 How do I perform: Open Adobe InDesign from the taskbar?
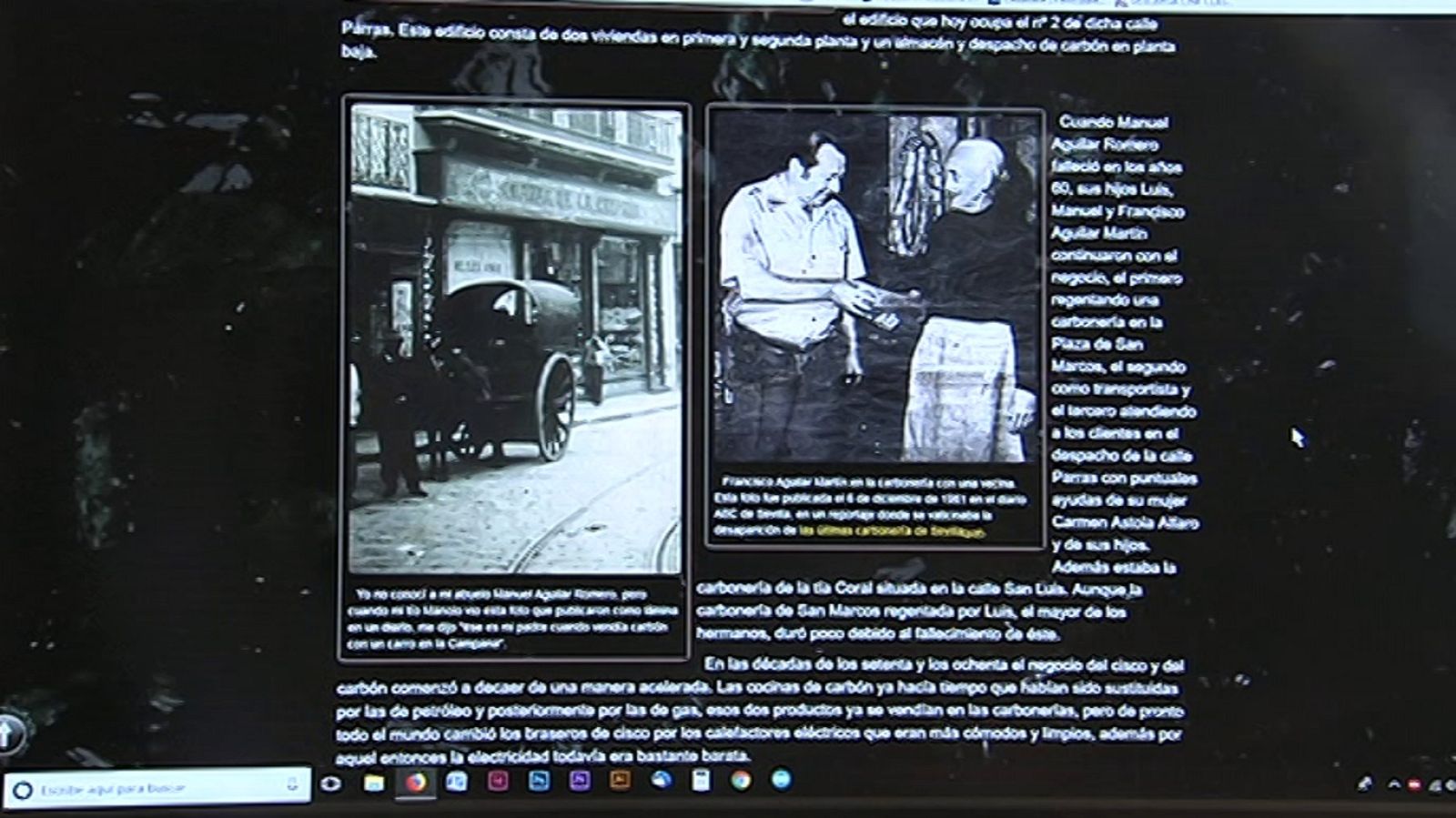tap(498, 782)
